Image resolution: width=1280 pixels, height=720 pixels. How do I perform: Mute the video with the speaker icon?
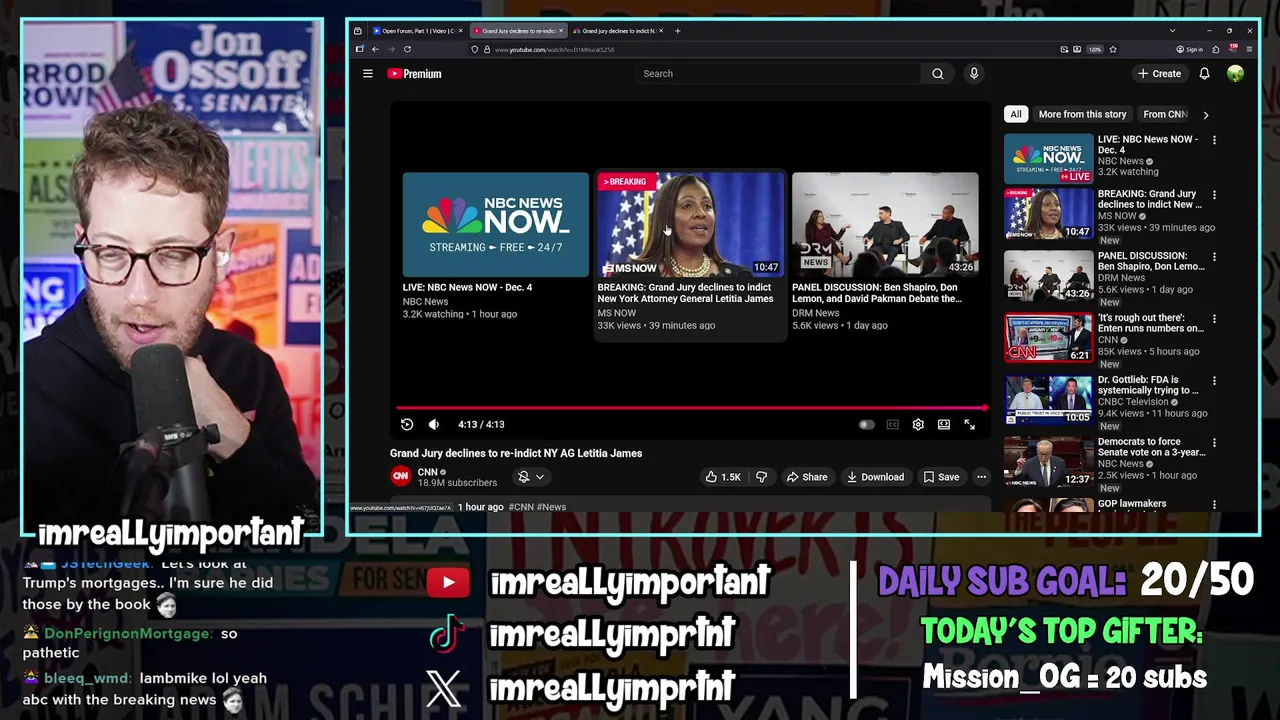click(x=434, y=425)
